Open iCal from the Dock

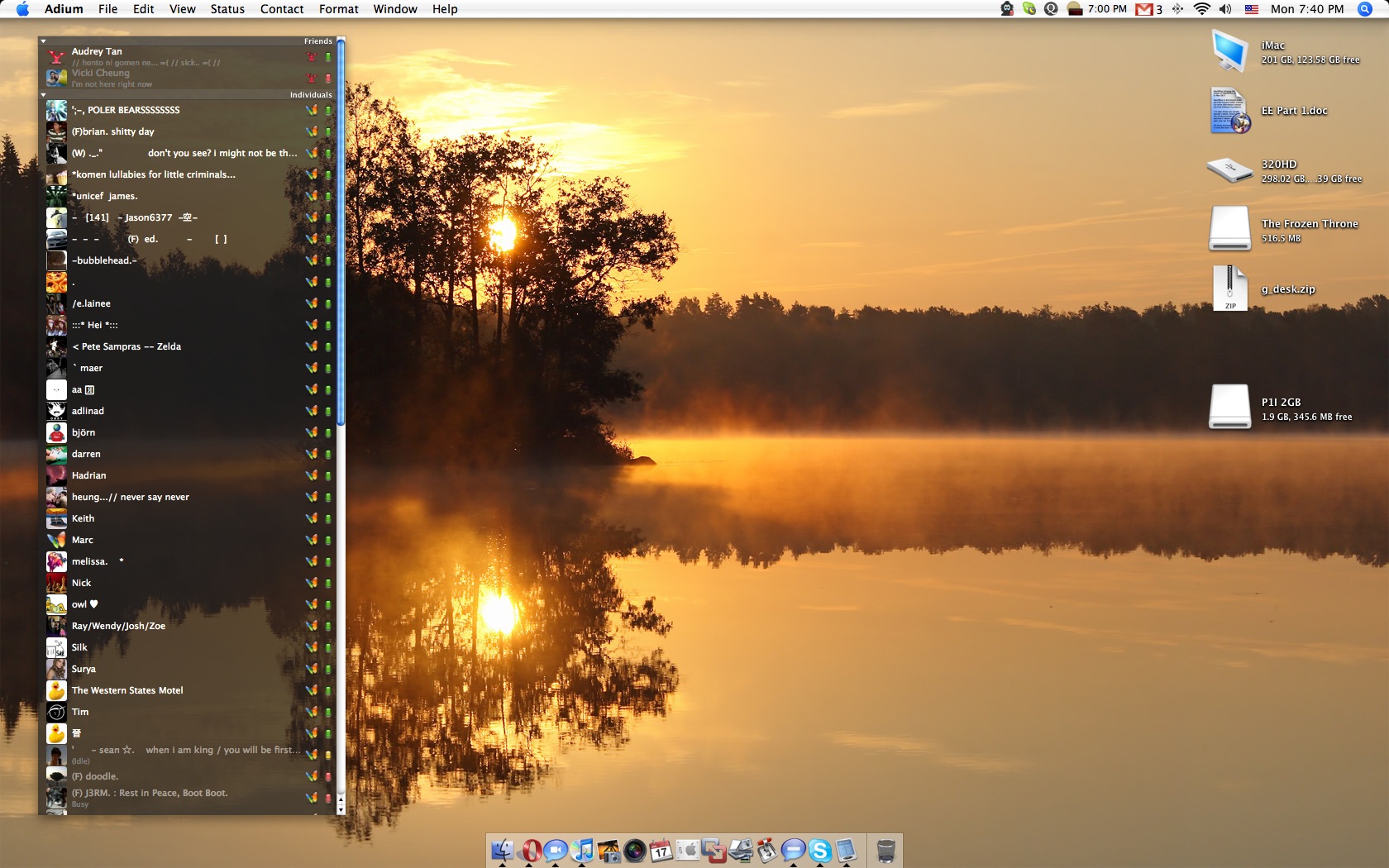point(661,850)
